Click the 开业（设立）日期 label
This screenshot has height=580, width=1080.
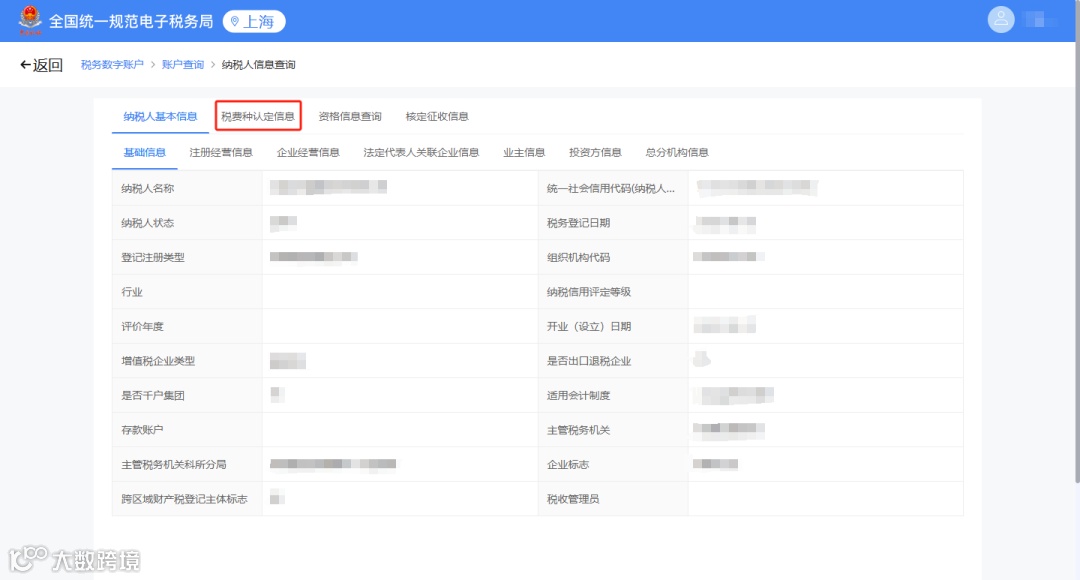point(589,327)
